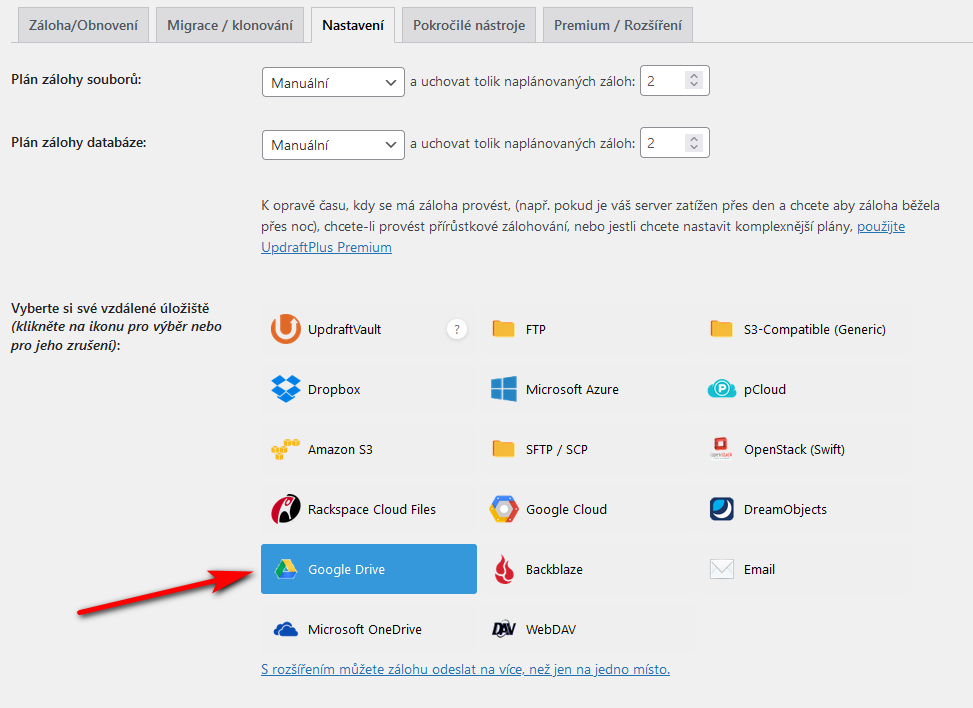973x708 pixels.
Task: Click the "pCloud" label text
Action: [765, 389]
